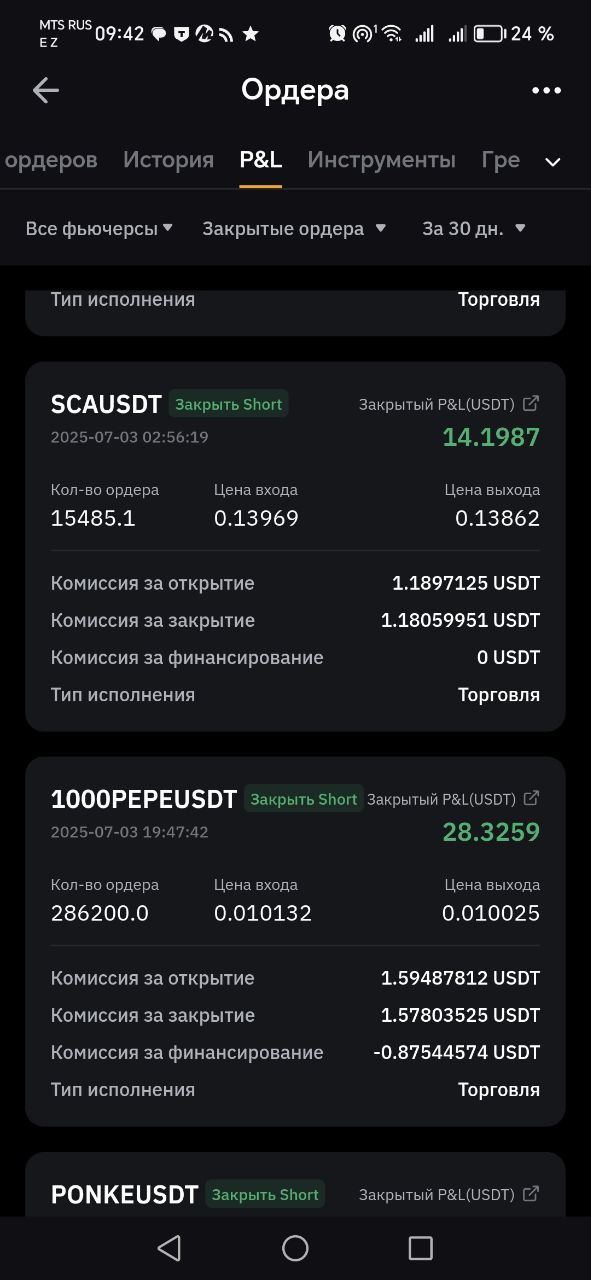Expand the tab list chevron
This screenshot has height=1280, width=591.
pos(553,162)
